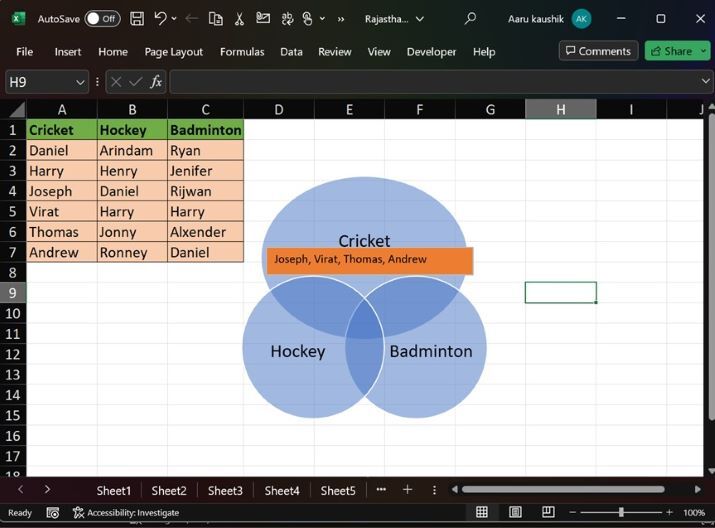Click the Name Box showing H9

click(40, 82)
